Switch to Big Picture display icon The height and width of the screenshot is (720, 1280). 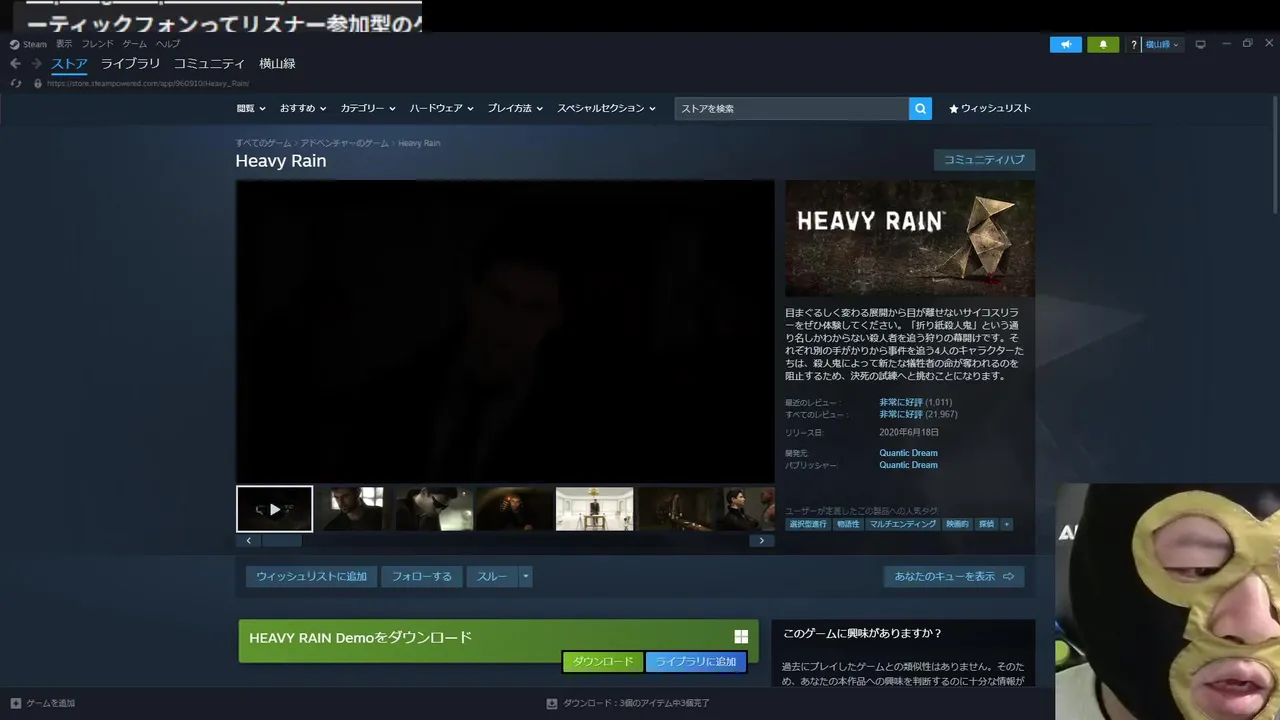coord(1201,44)
